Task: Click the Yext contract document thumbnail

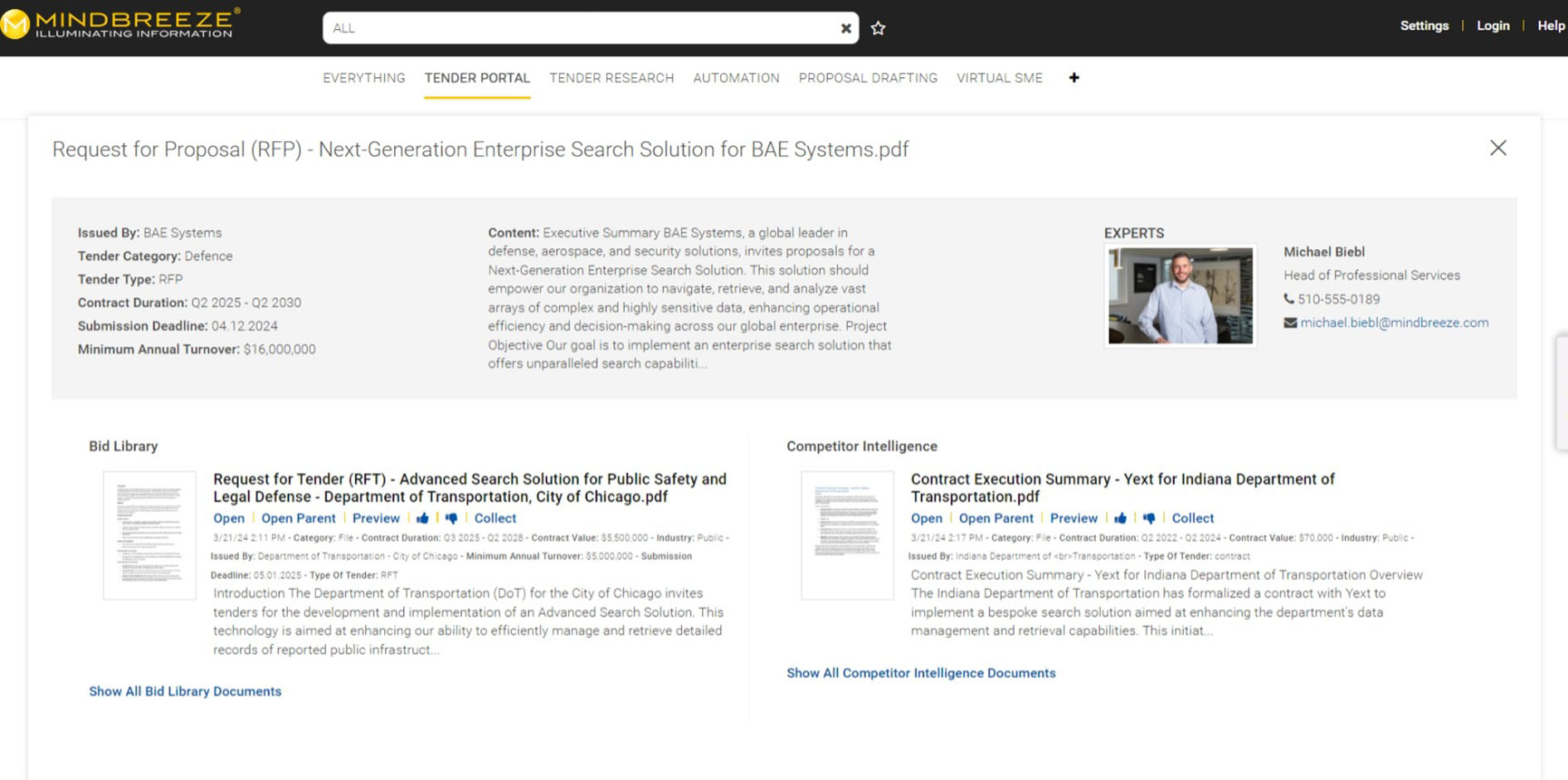Action: (x=847, y=535)
